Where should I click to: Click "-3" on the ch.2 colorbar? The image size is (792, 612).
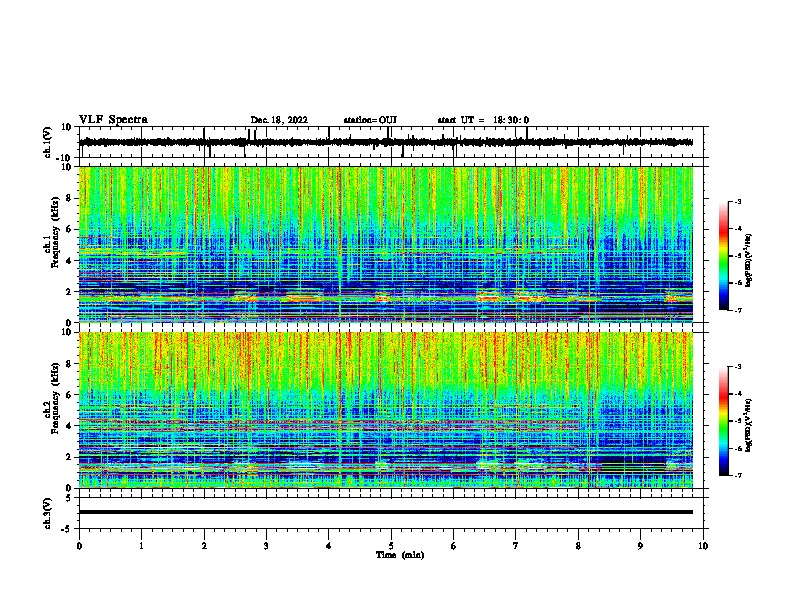[x=738, y=367]
